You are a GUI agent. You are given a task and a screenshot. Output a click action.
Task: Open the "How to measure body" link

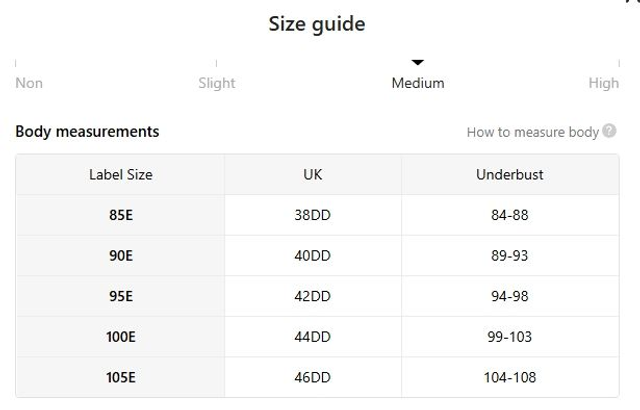(x=532, y=132)
